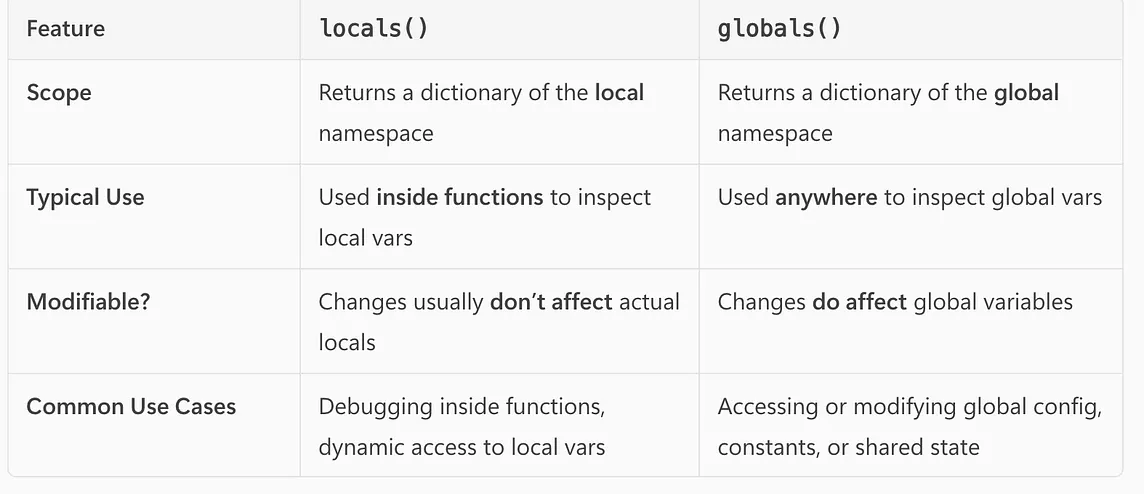Select the globals() column header
The height and width of the screenshot is (494, 1144).
[x=779, y=28]
